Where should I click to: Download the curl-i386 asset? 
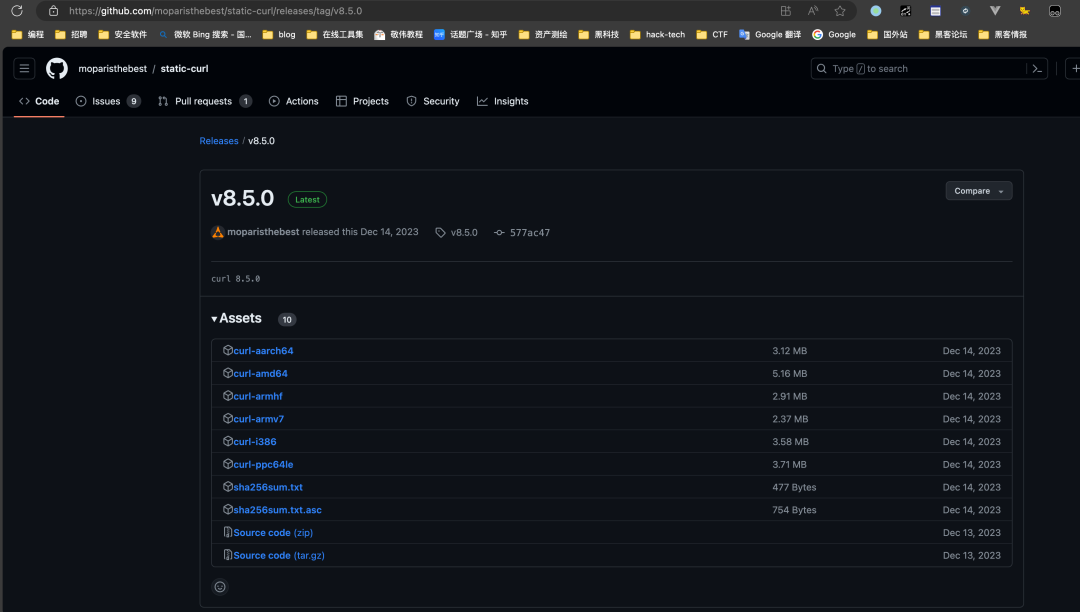(x=255, y=442)
